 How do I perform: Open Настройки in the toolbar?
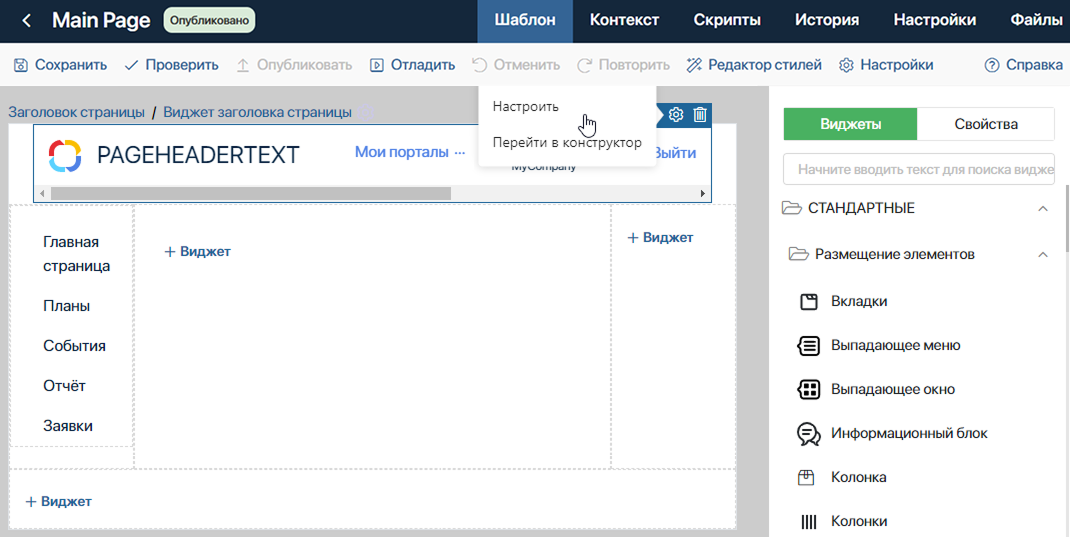(886, 65)
